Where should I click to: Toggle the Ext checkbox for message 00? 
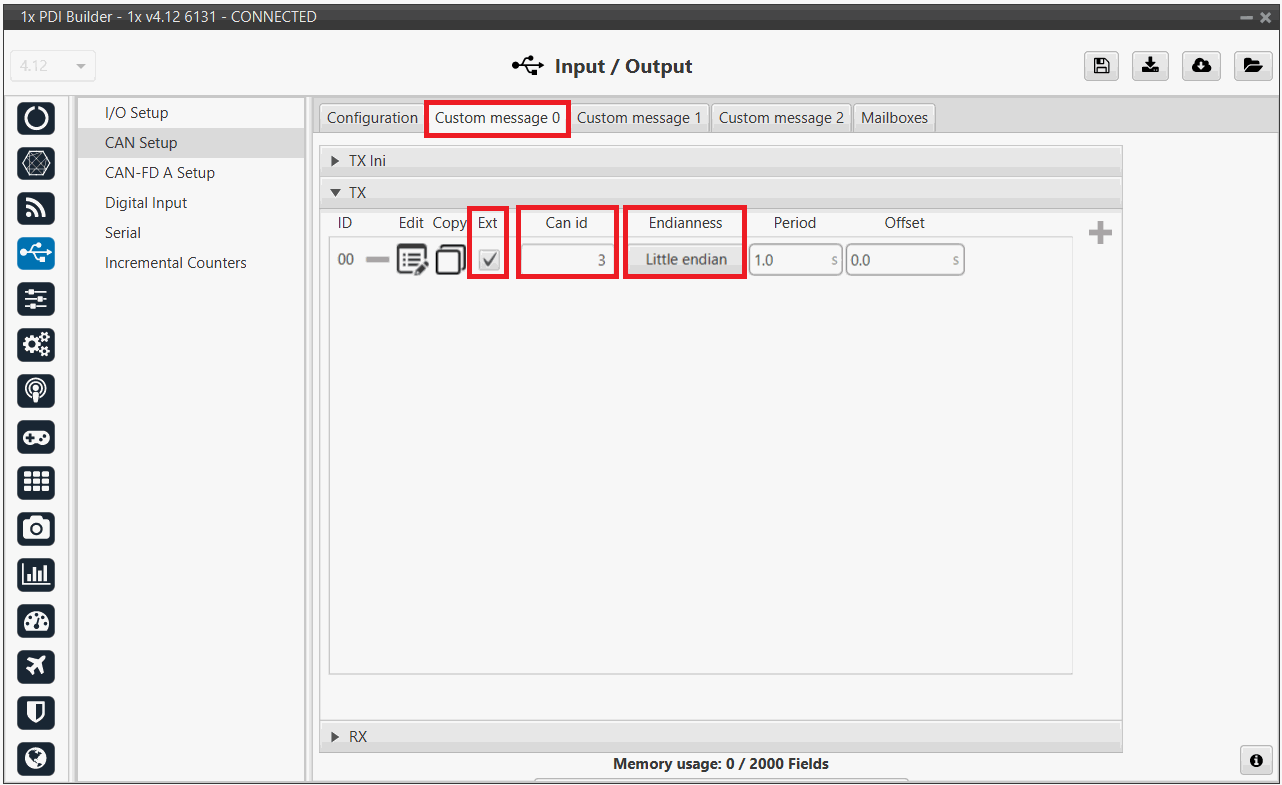click(x=489, y=260)
